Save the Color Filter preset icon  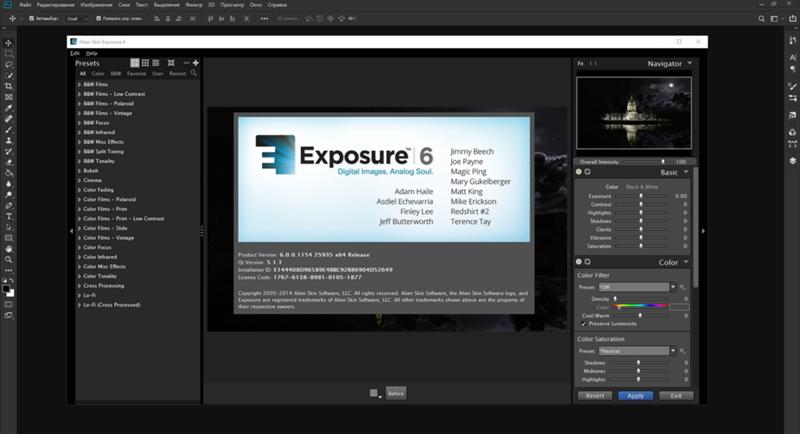[x=682, y=287]
